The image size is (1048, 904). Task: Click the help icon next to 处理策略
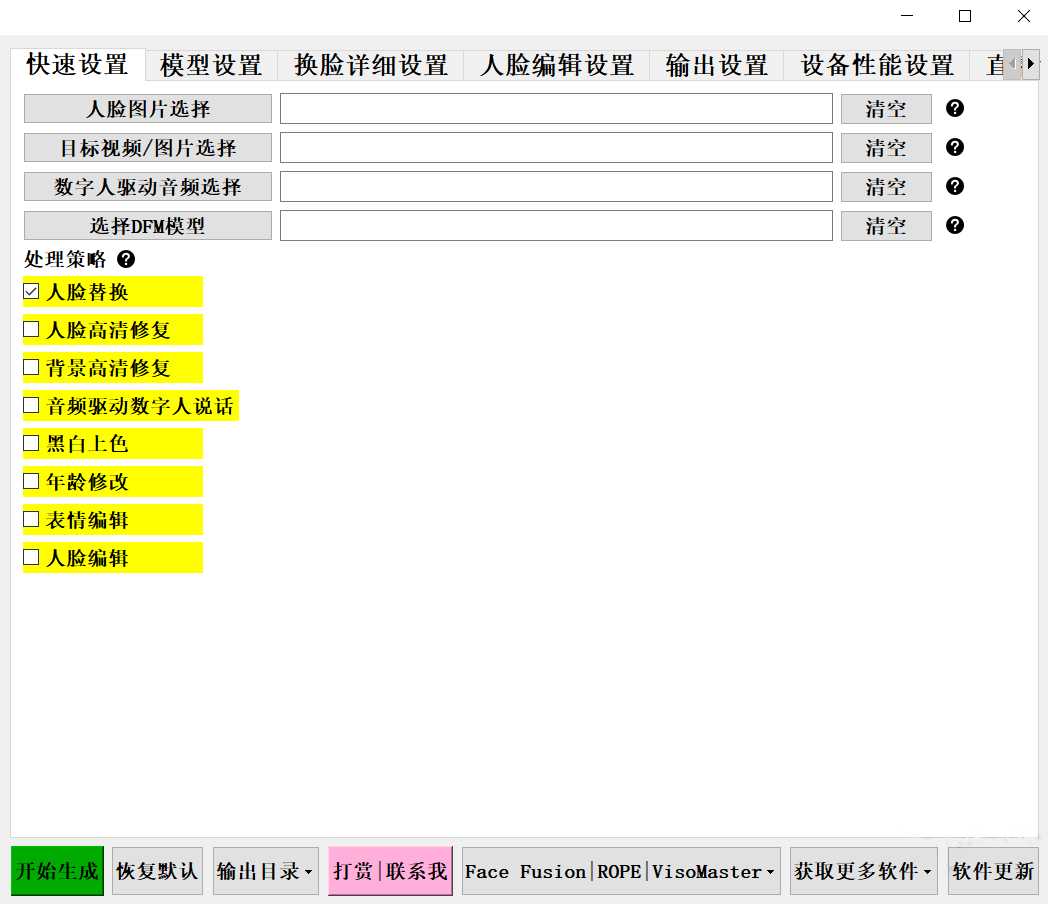126,259
